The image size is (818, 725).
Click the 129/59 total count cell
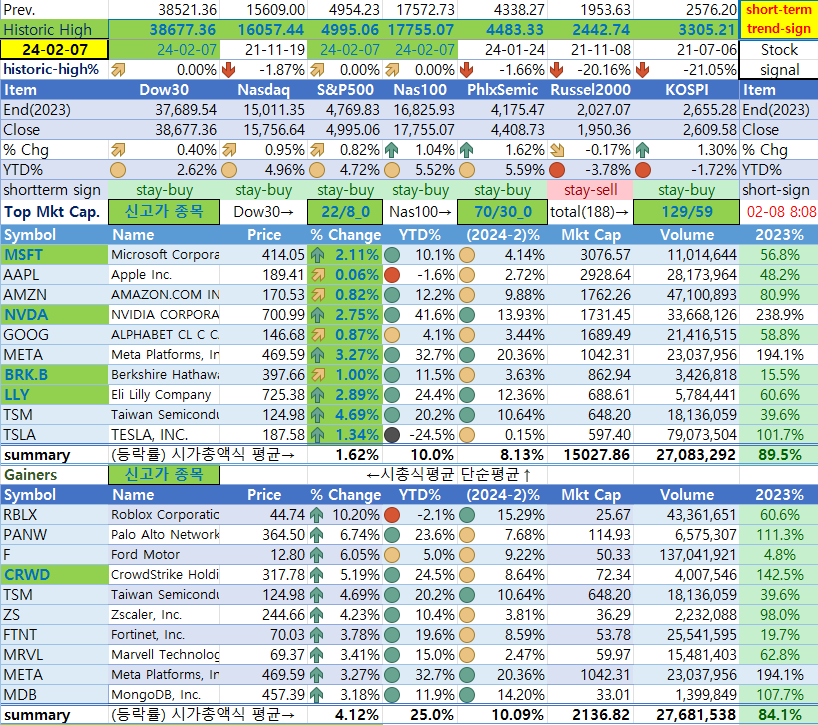pyautogui.click(x=686, y=212)
